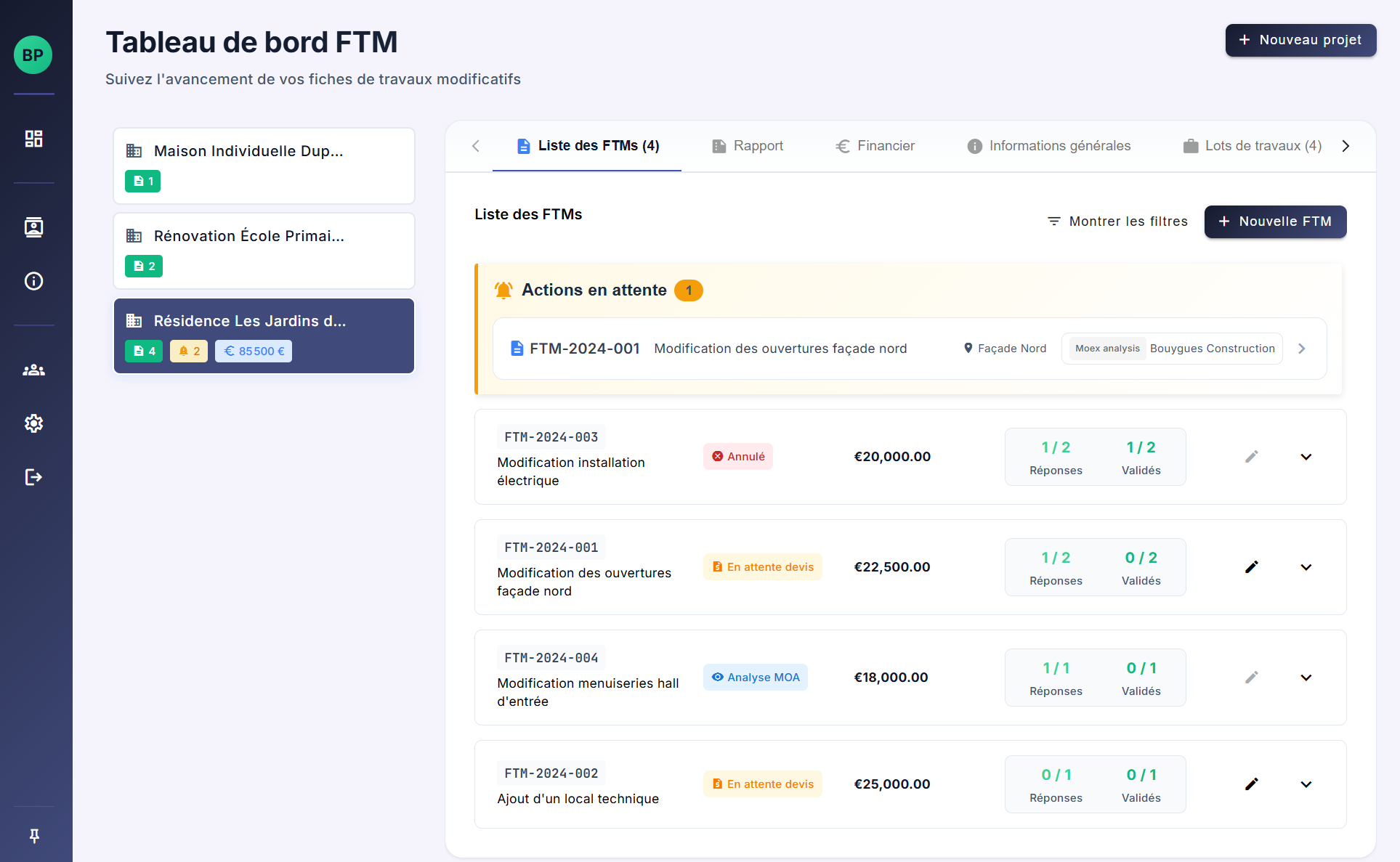Screen dimensions: 1400x862
Task: Open the info icon in the sidebar
Action: [x=33, y=281]
